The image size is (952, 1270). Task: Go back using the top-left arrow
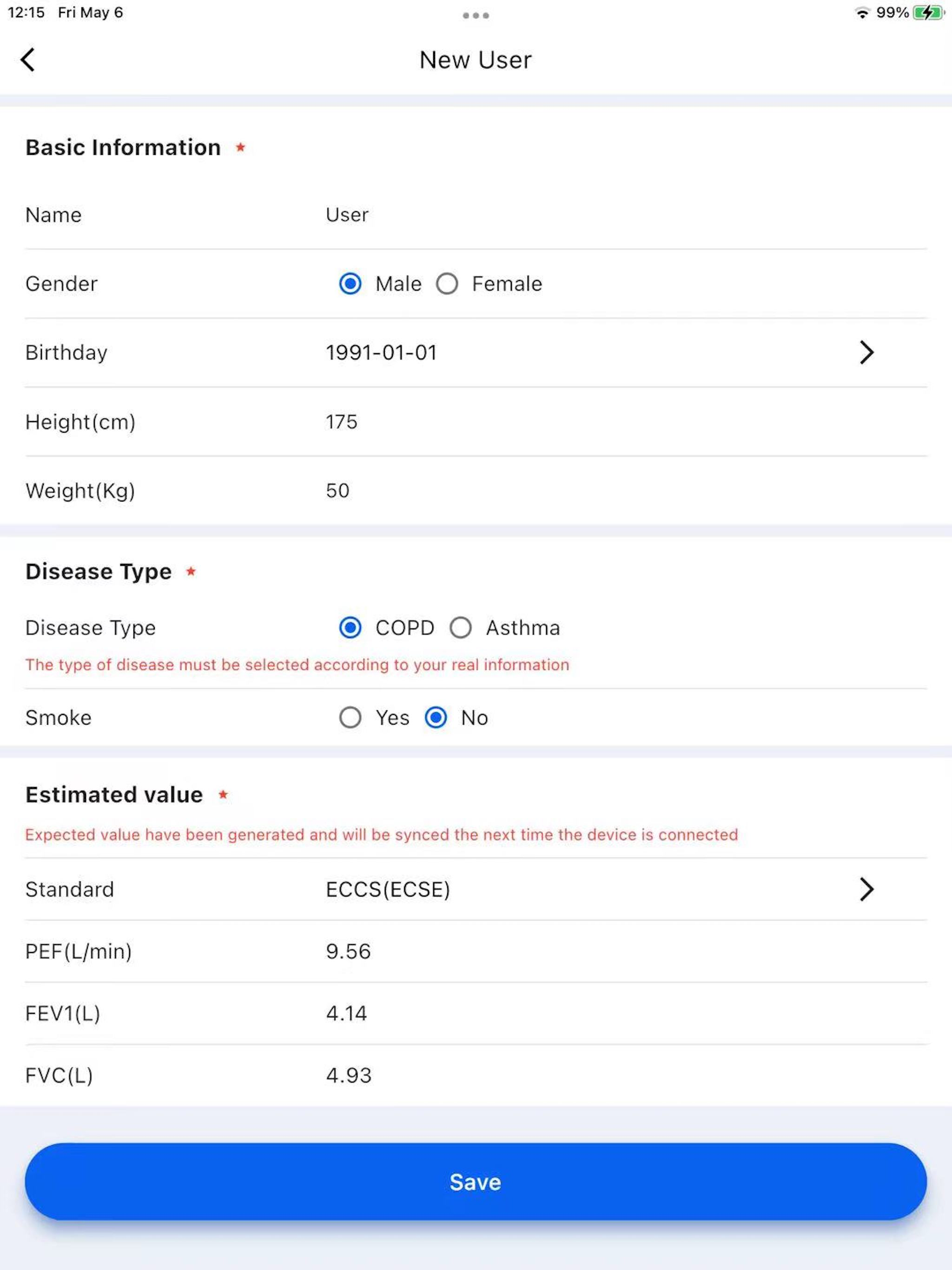[27, 60]
